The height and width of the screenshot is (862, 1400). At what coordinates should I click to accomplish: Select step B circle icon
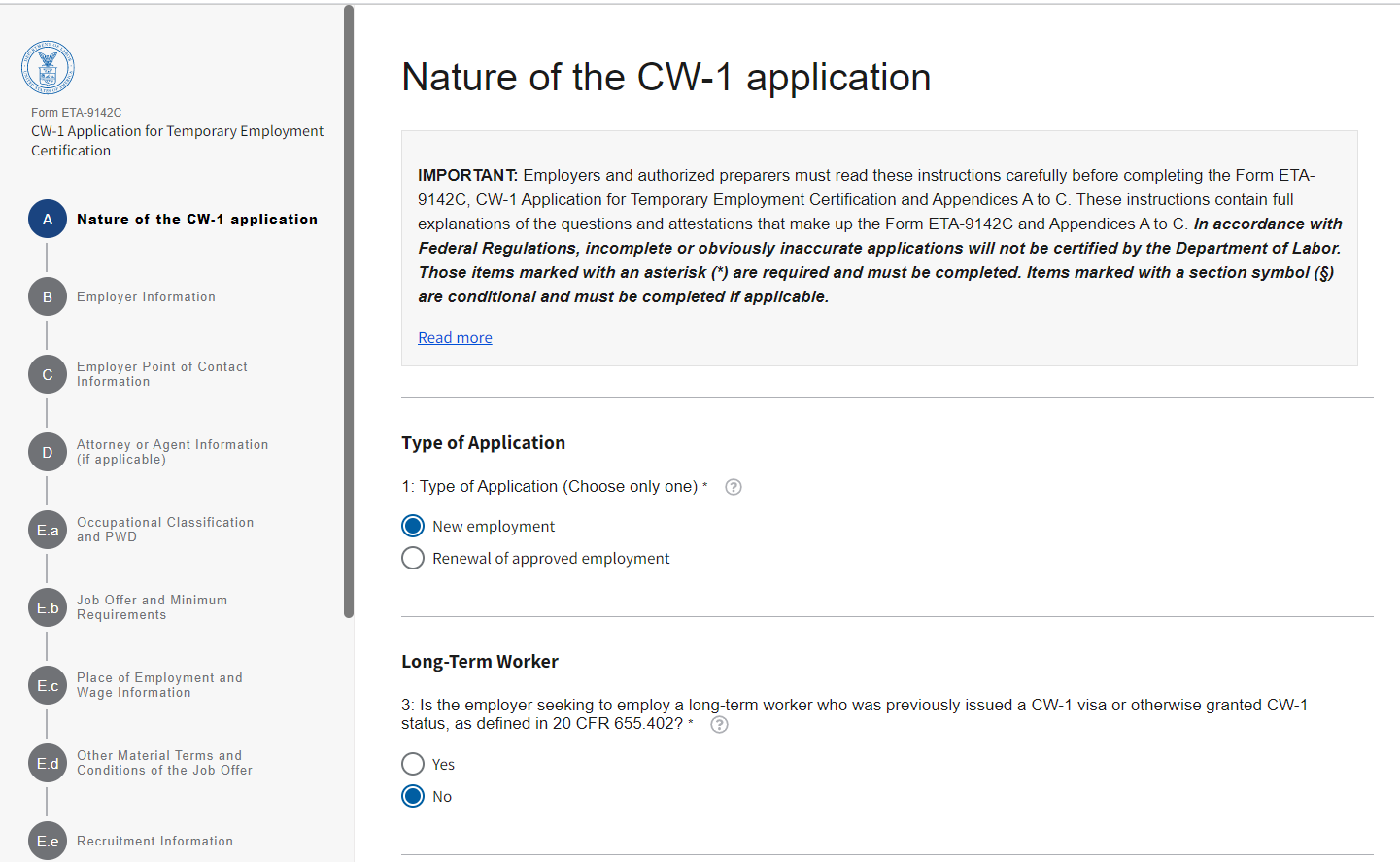[x=48, y=296]
